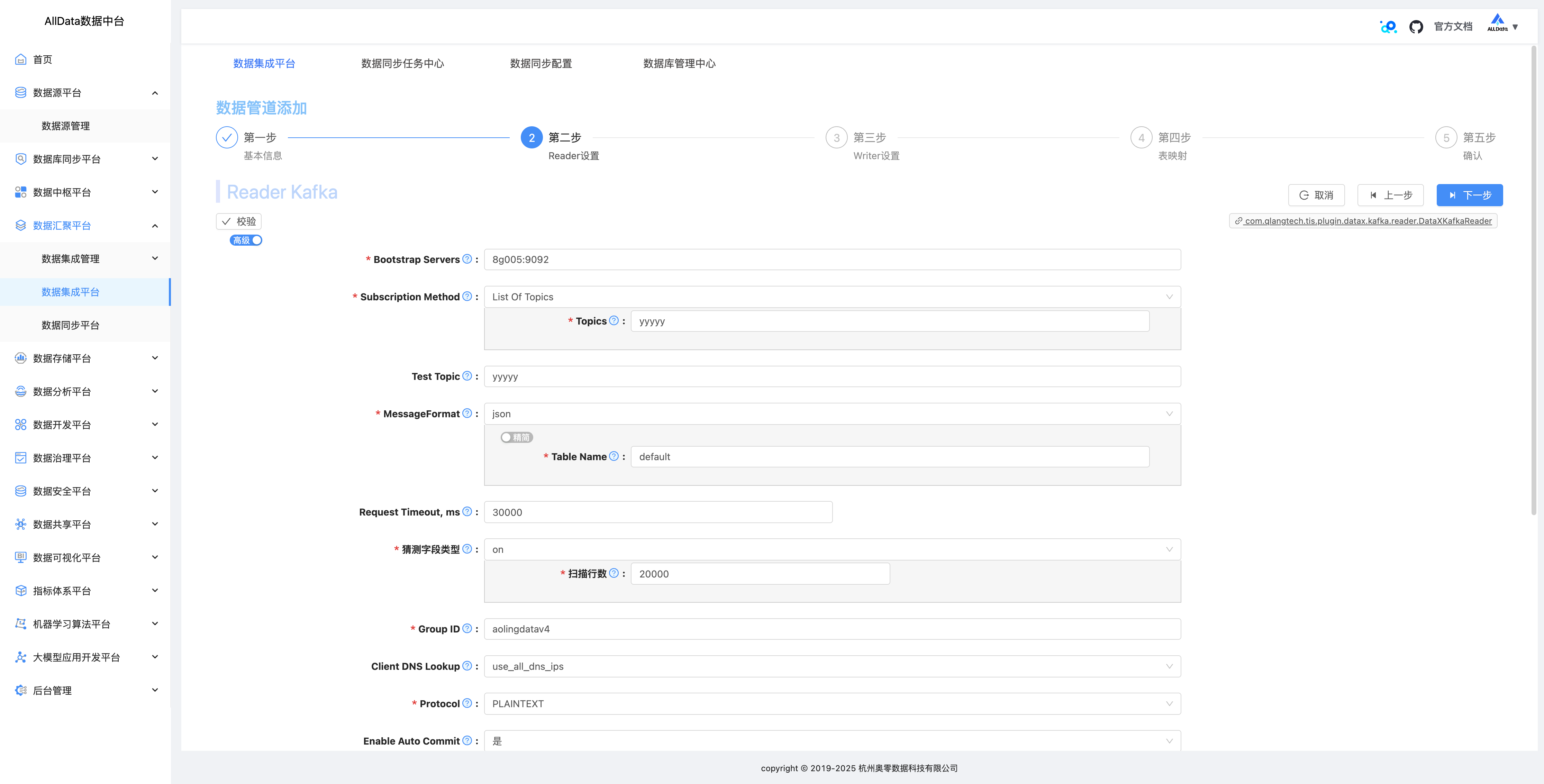Click the 数据可视化平台 BI icon

(x=20, y=557)
